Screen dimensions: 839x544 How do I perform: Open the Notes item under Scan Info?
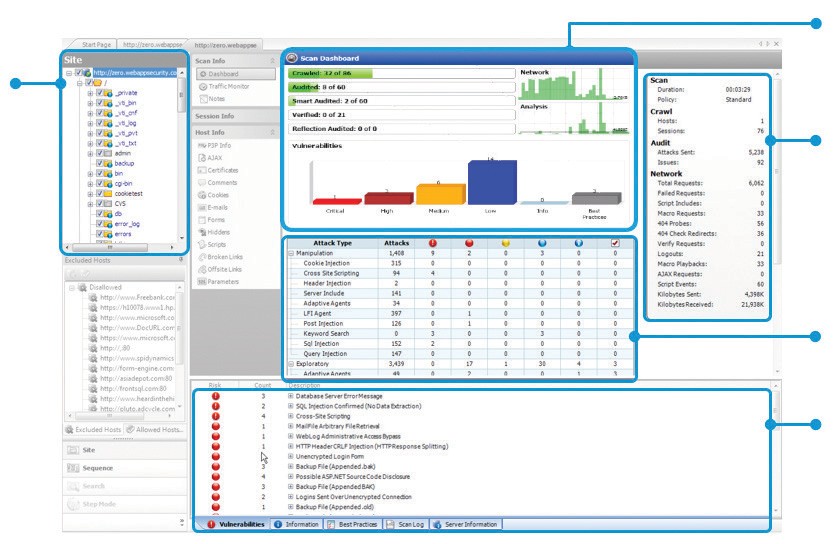point(217,99)
